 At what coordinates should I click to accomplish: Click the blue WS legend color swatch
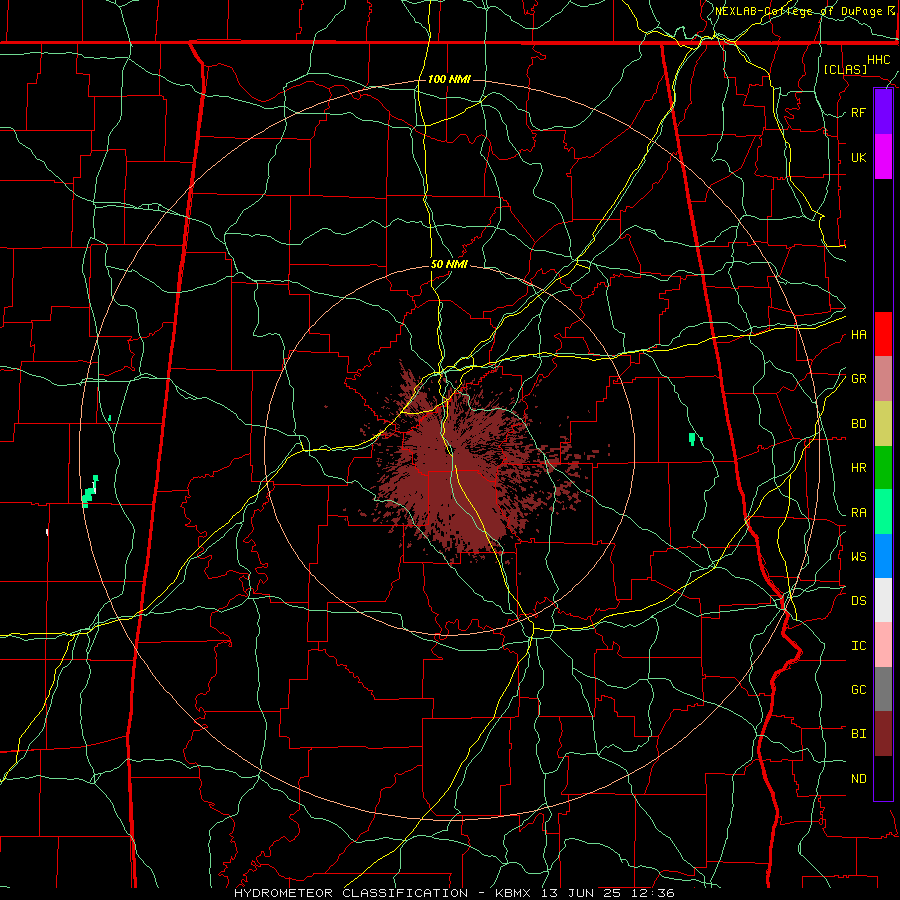883,556
